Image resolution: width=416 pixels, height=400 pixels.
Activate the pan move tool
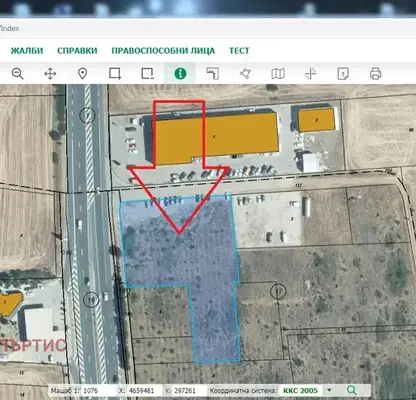coord(50,73)
